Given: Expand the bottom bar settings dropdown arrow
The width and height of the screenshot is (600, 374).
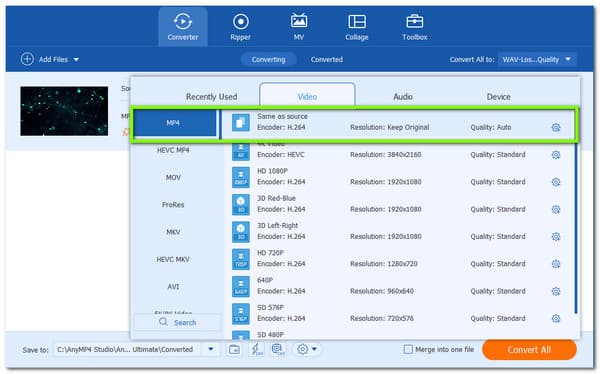Looking at the screenshot, I should (314, 349).
